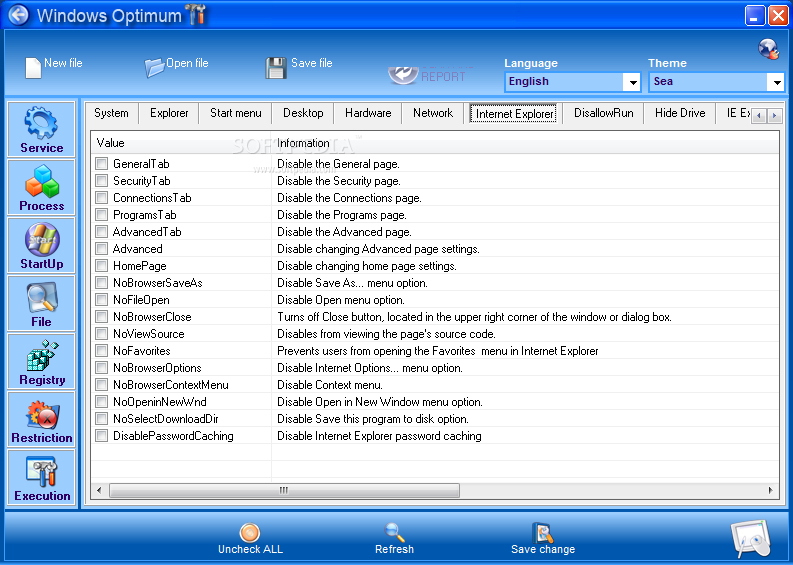Click the Value column header
The height and width of the screenshot is (565, 793).
click(182, 143)
